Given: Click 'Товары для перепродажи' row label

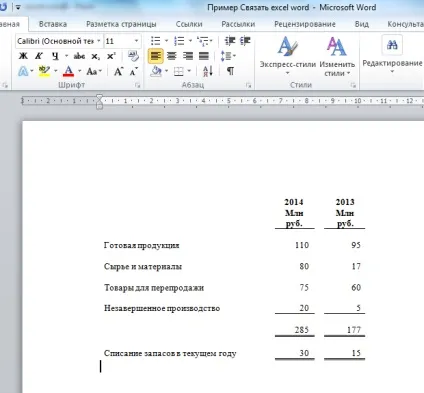Looking at the screenshot, I should coord(154,288).
